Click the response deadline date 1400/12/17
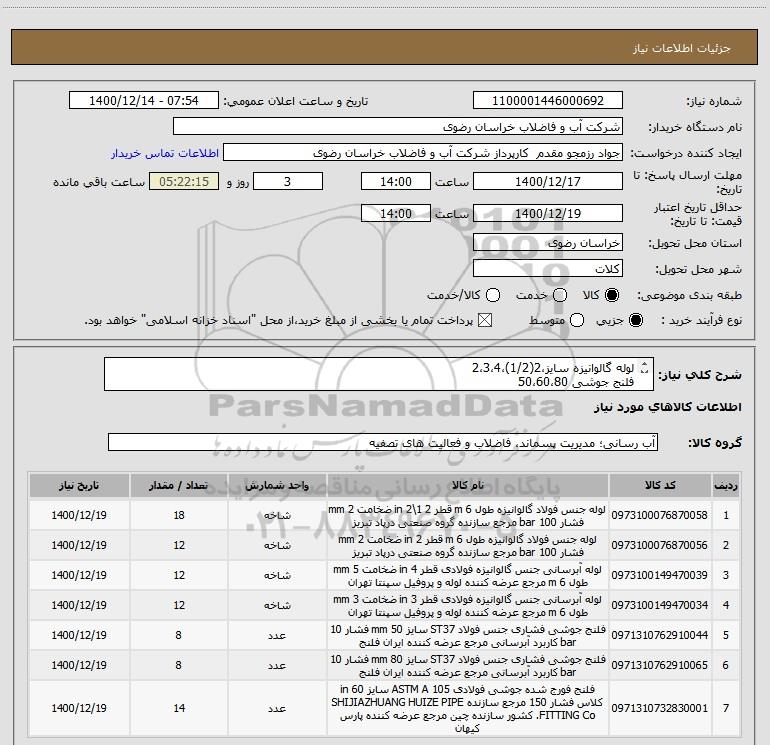Screen dimensions: 770x745 point(548,181)
